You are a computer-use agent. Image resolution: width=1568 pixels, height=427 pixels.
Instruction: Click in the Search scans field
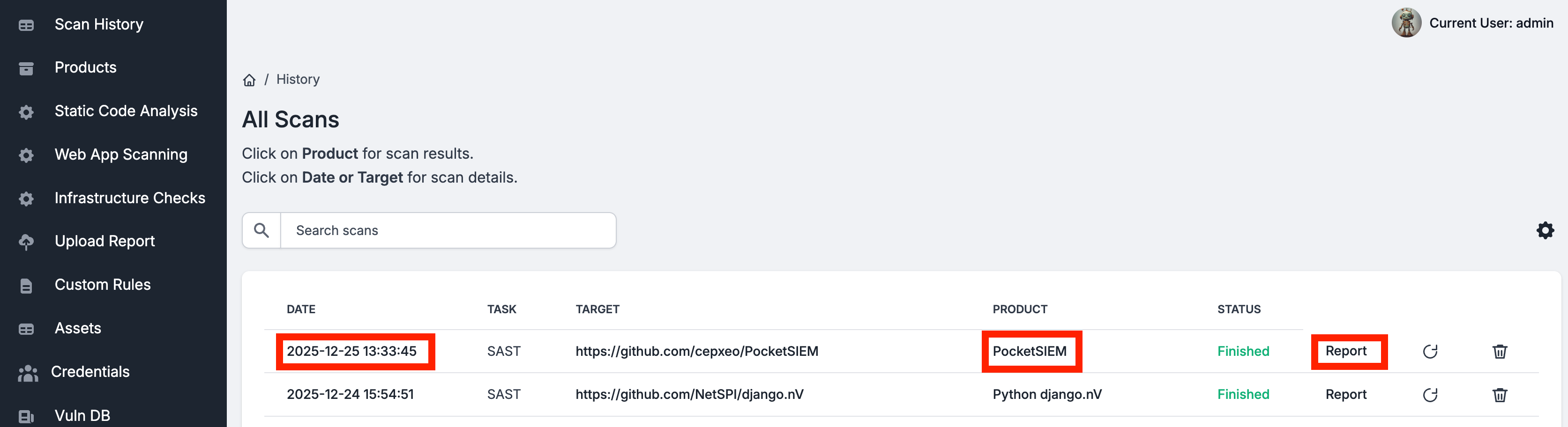(448, 230)
